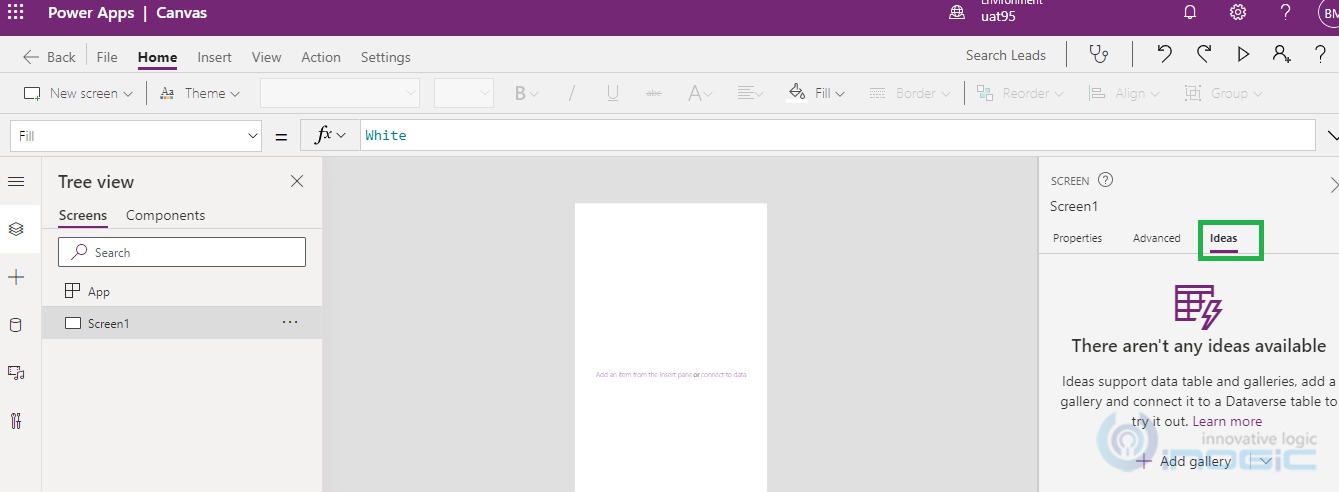Switch to the Properties tab
This screenshot has width=1339, height=492.
click(x=1077, y=238)
